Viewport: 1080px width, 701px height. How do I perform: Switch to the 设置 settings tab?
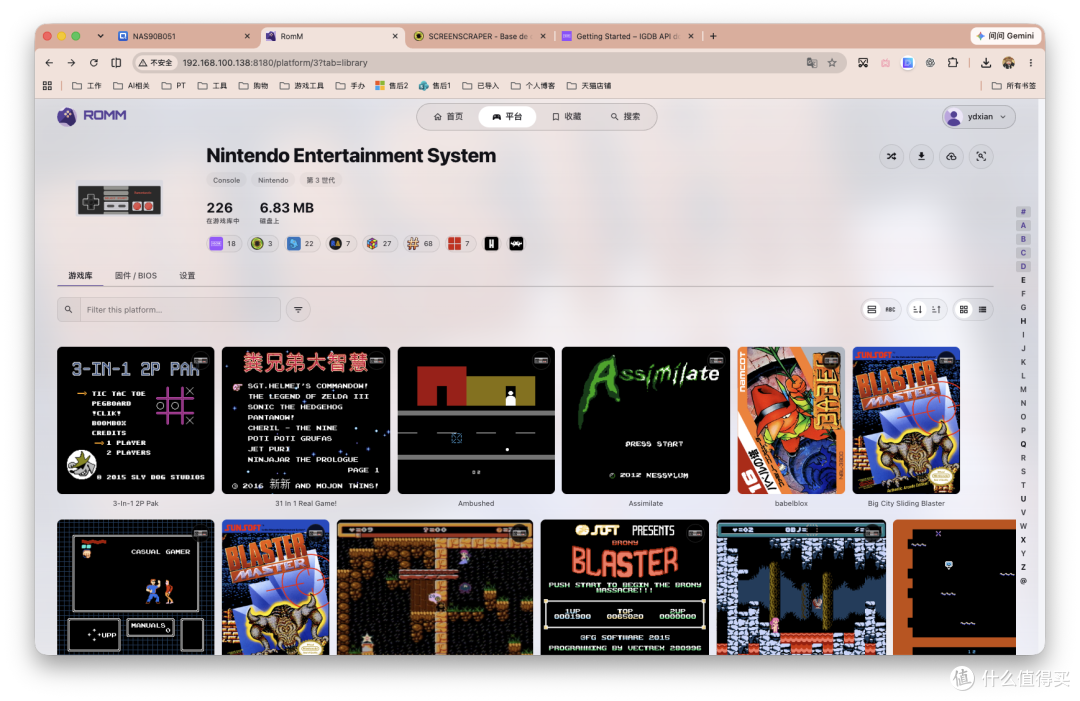click(187, 275)
